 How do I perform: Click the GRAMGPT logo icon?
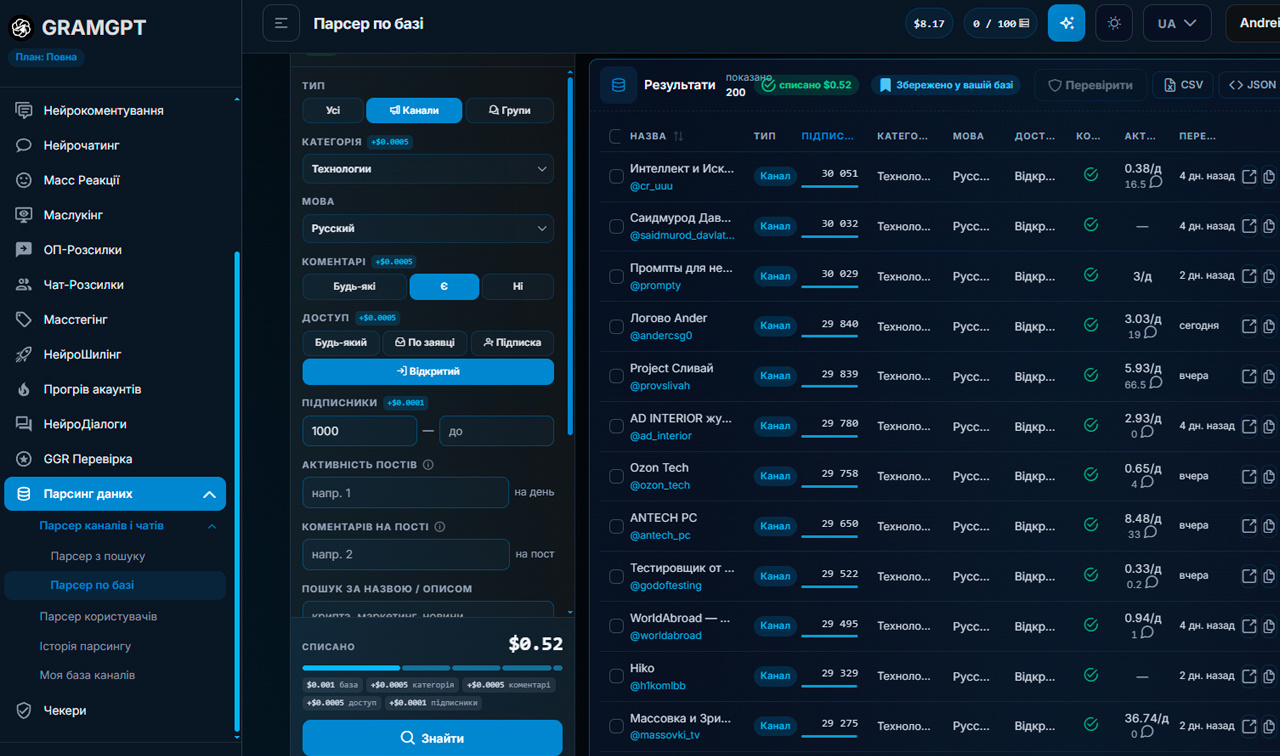pos(21,28)
